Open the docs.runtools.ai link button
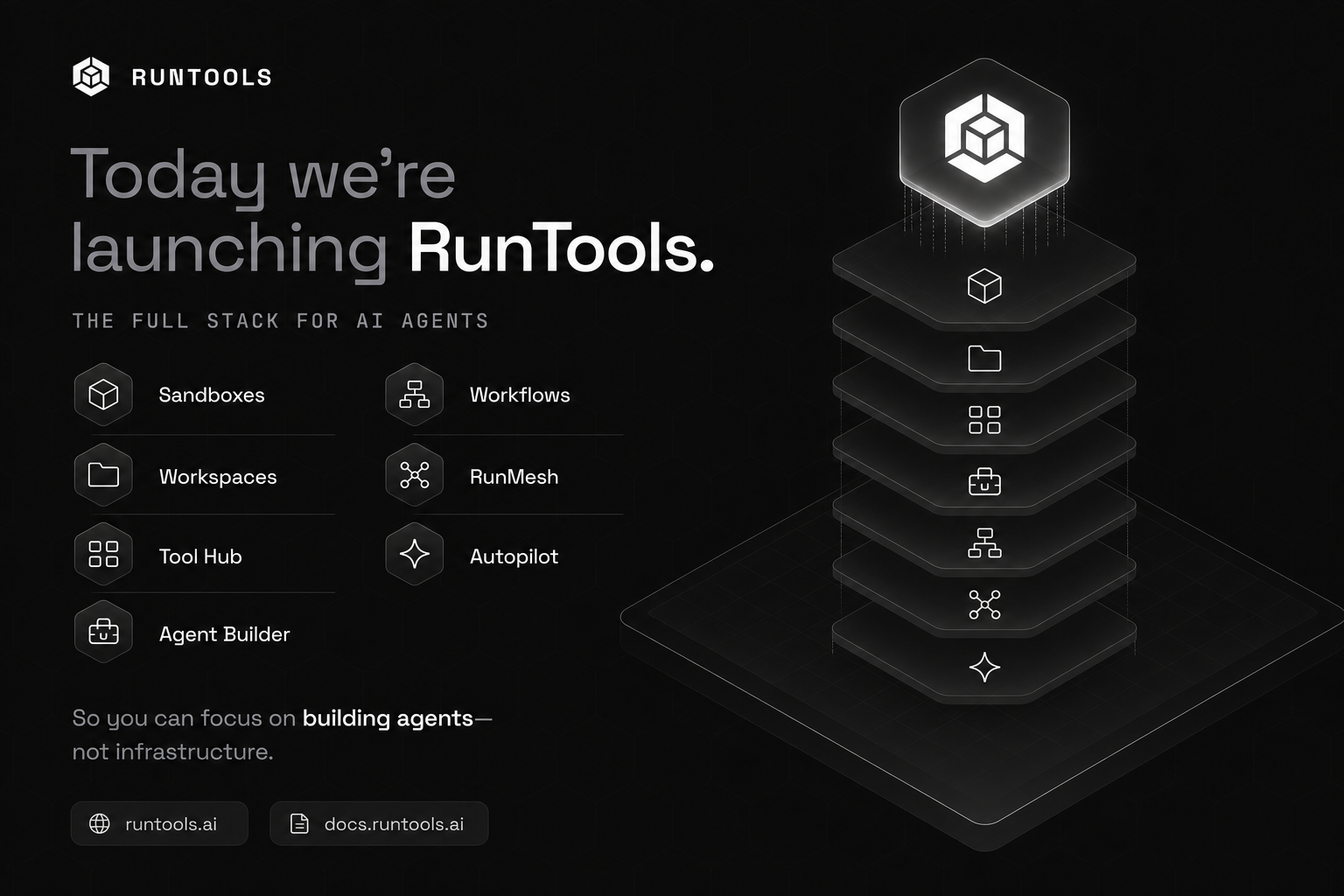Image resolution: width=1344 pixels, height=896 pixels. 379,823
